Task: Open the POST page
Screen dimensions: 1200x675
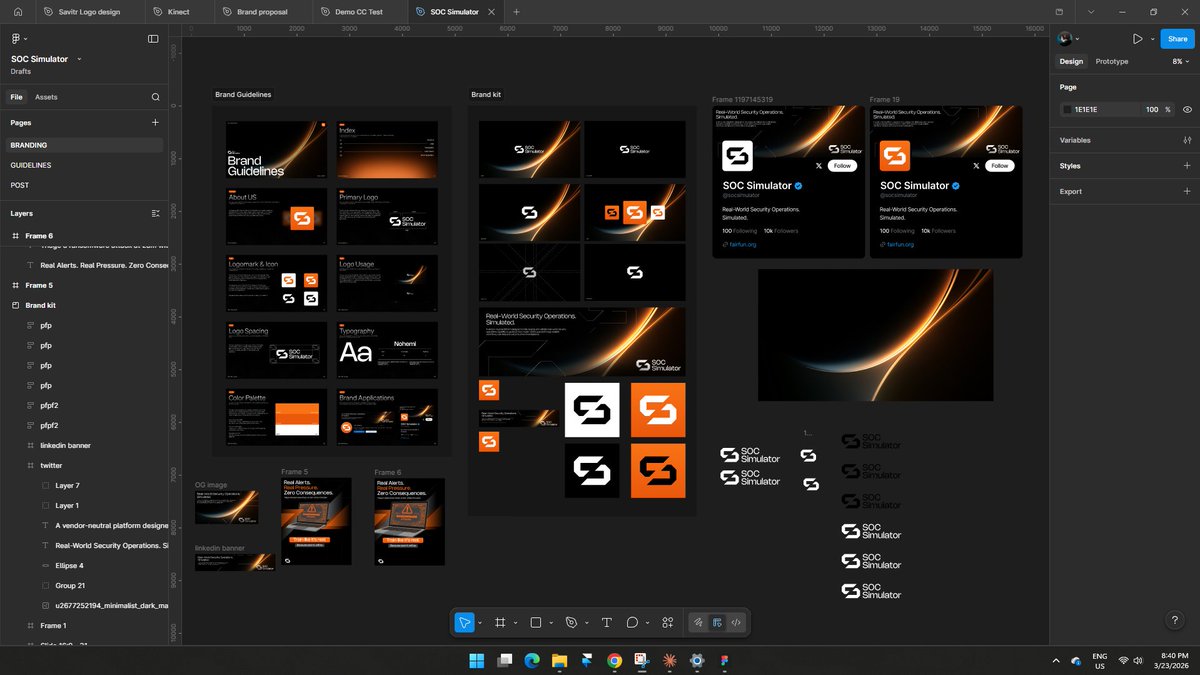Action: tap(84, 185)
